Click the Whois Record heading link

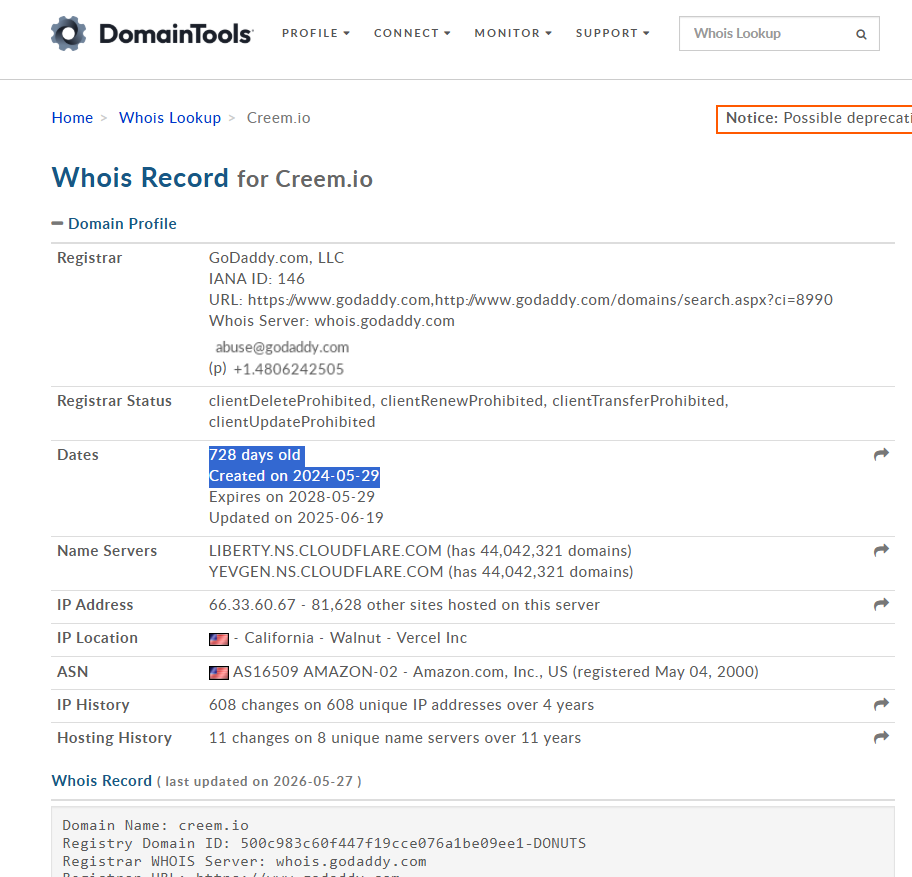coord(102,780)
